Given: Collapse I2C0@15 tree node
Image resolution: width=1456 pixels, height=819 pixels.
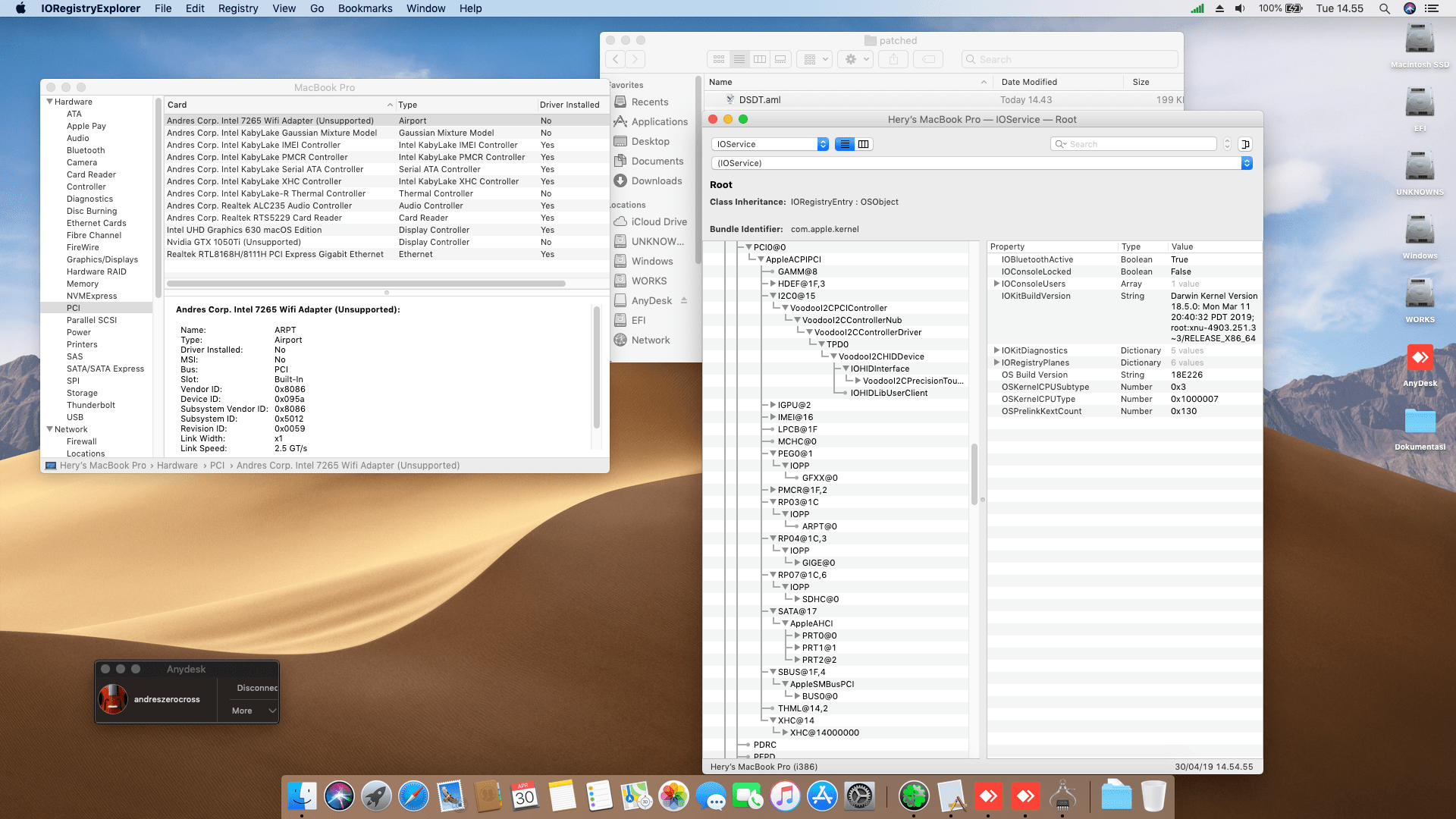Looking at the screenshot, I should (x=773, y=296).
